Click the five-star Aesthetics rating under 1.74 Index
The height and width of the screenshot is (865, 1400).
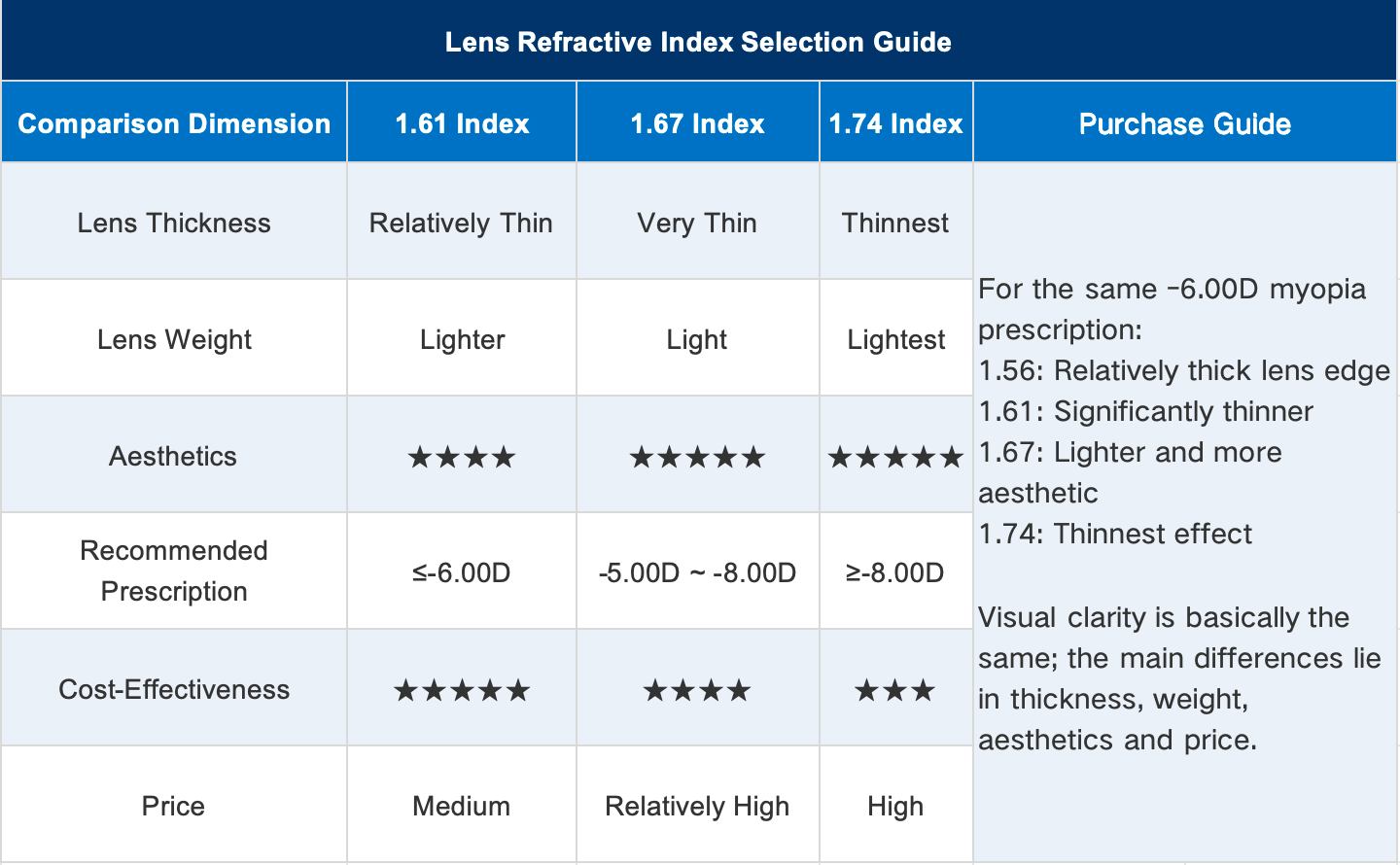[895, 457]
